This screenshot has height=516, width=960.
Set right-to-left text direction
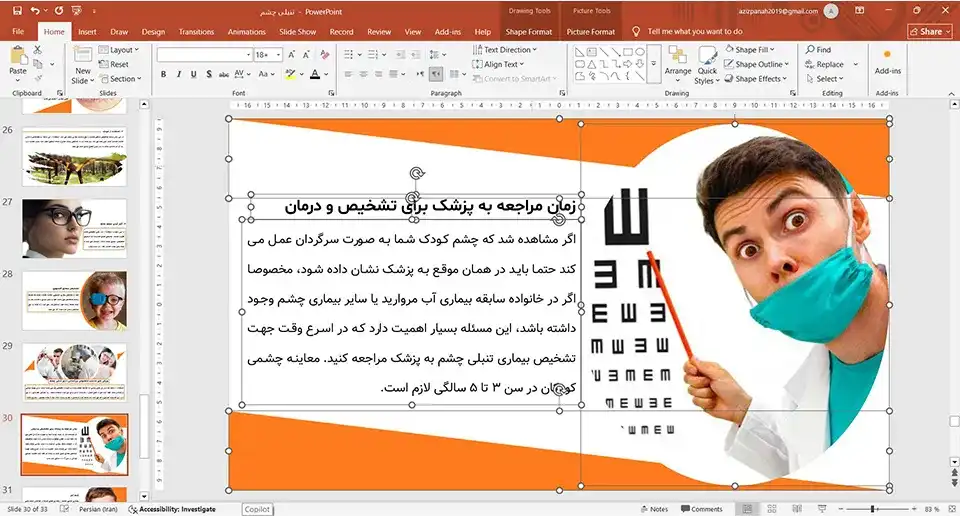pos(436,74)
